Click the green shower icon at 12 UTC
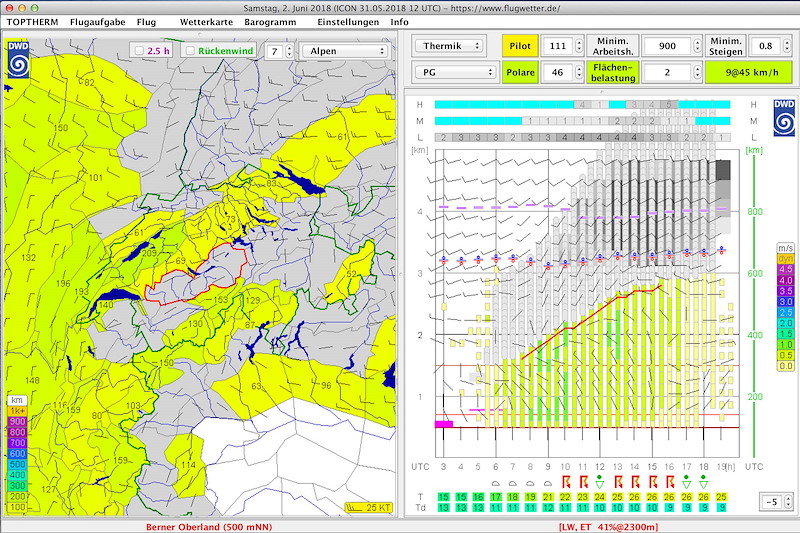Image resolution: width=800 pixels, height=533 pixels. point(600,481)
